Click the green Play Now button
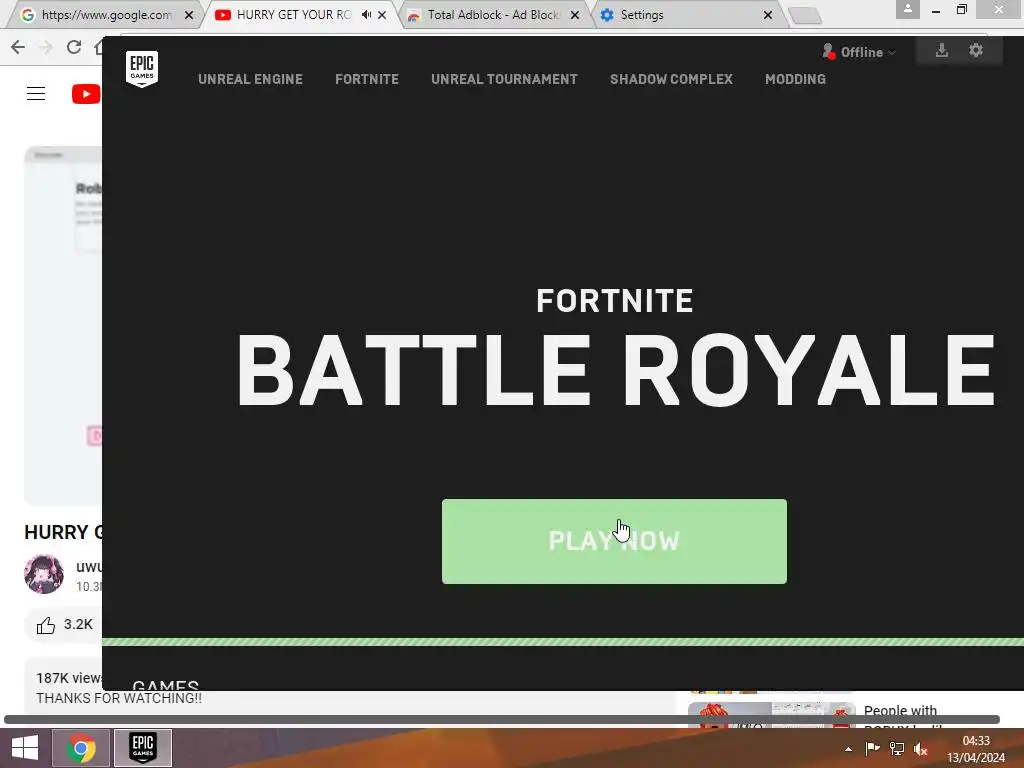 [x=614, y=541]
